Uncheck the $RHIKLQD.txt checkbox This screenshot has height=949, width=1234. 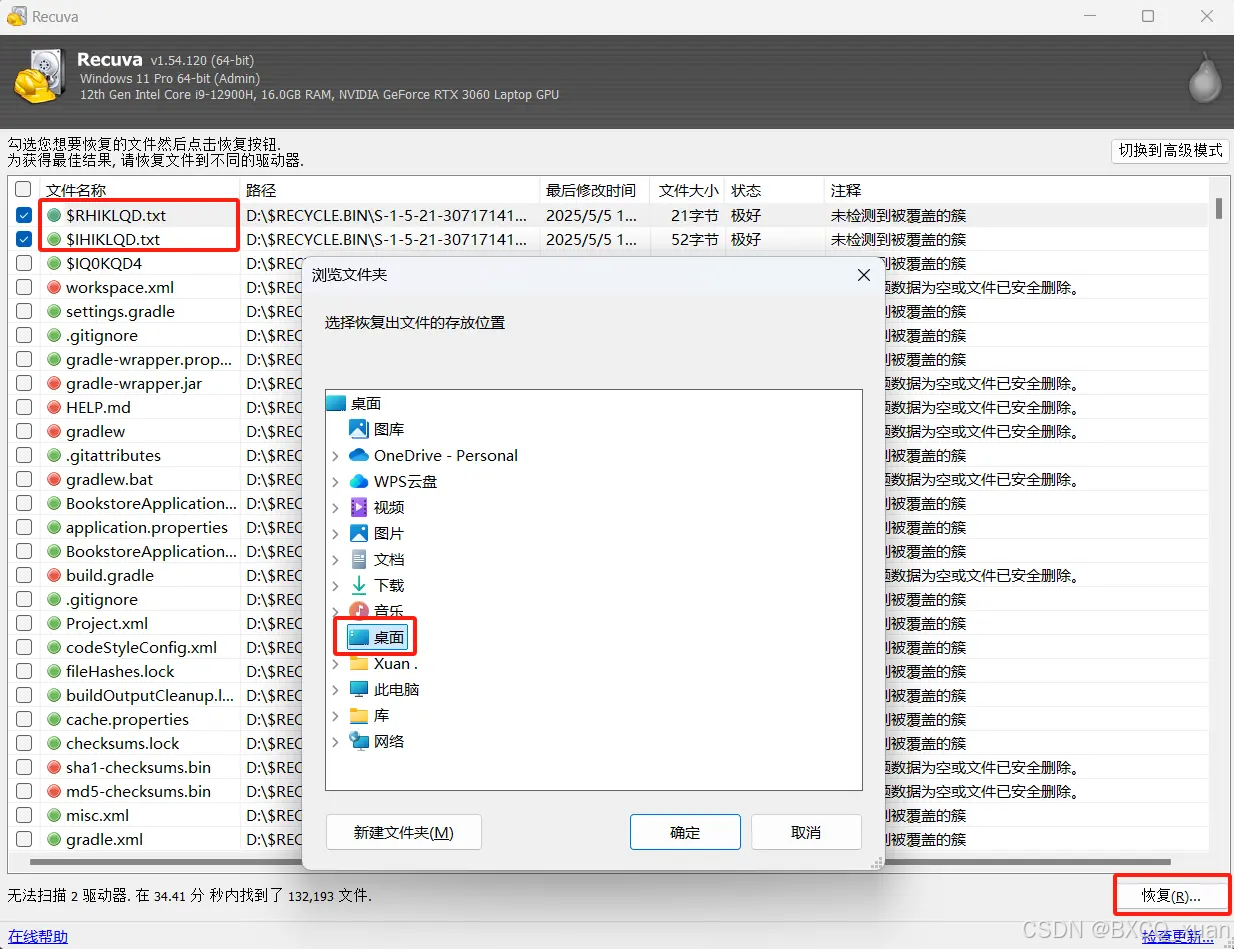click(x=24, y=216)
